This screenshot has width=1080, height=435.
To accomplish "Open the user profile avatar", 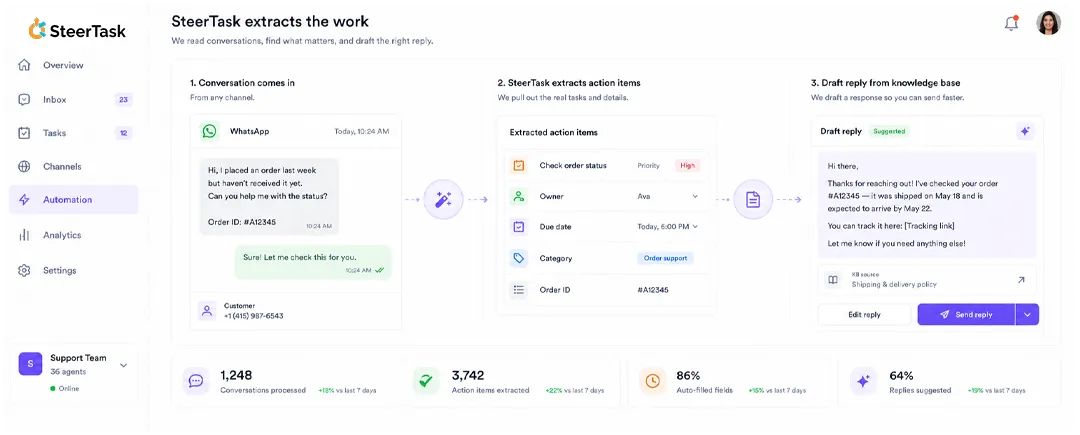I will pyautogui.click(x=1048, y=23).
